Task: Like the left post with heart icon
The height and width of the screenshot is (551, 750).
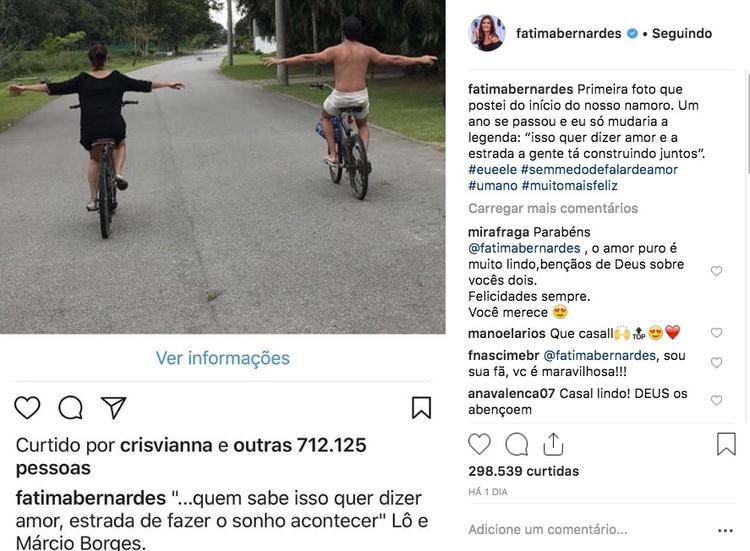Action: 27,408
